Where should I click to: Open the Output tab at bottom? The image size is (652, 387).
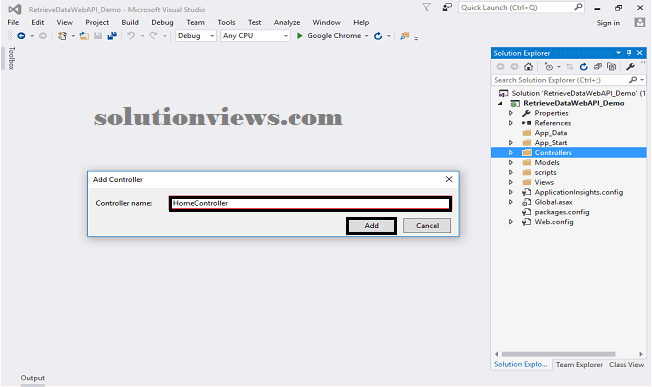(32, 378)
